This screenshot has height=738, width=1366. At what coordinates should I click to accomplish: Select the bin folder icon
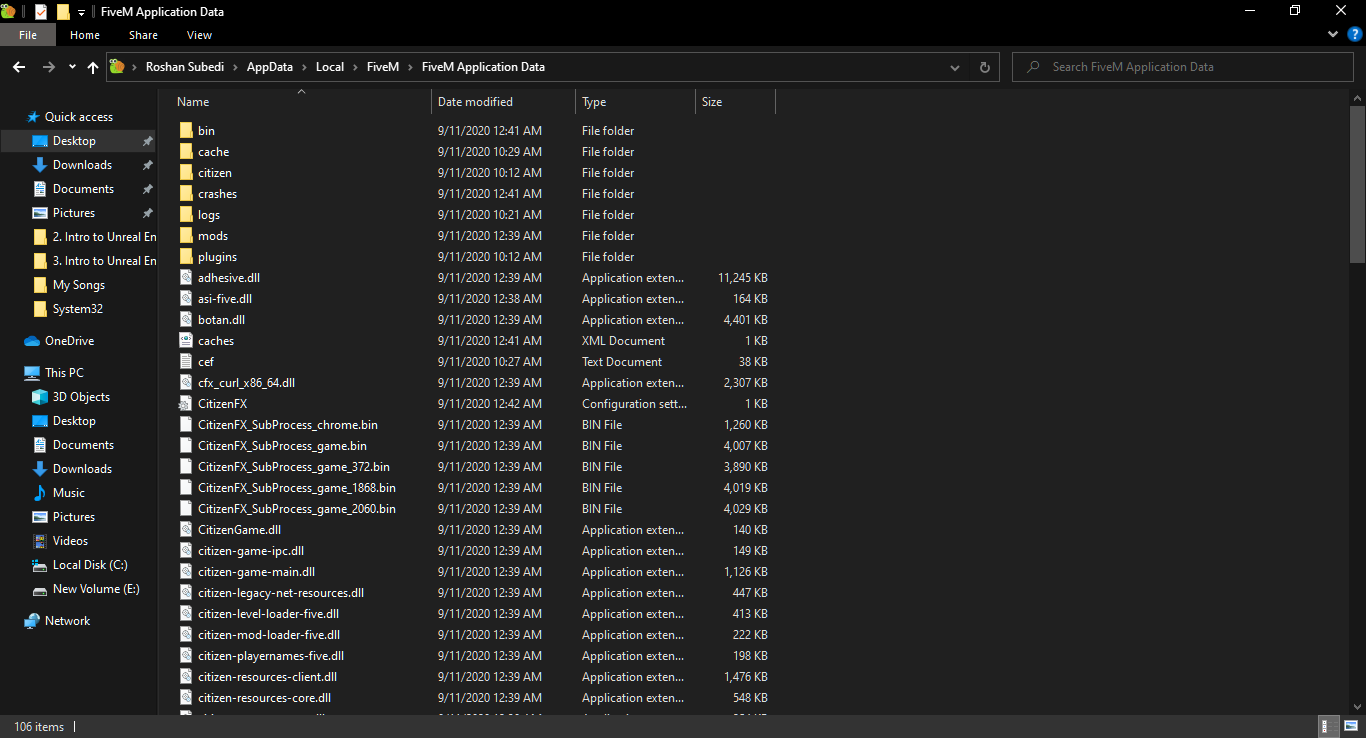point(186,131)
